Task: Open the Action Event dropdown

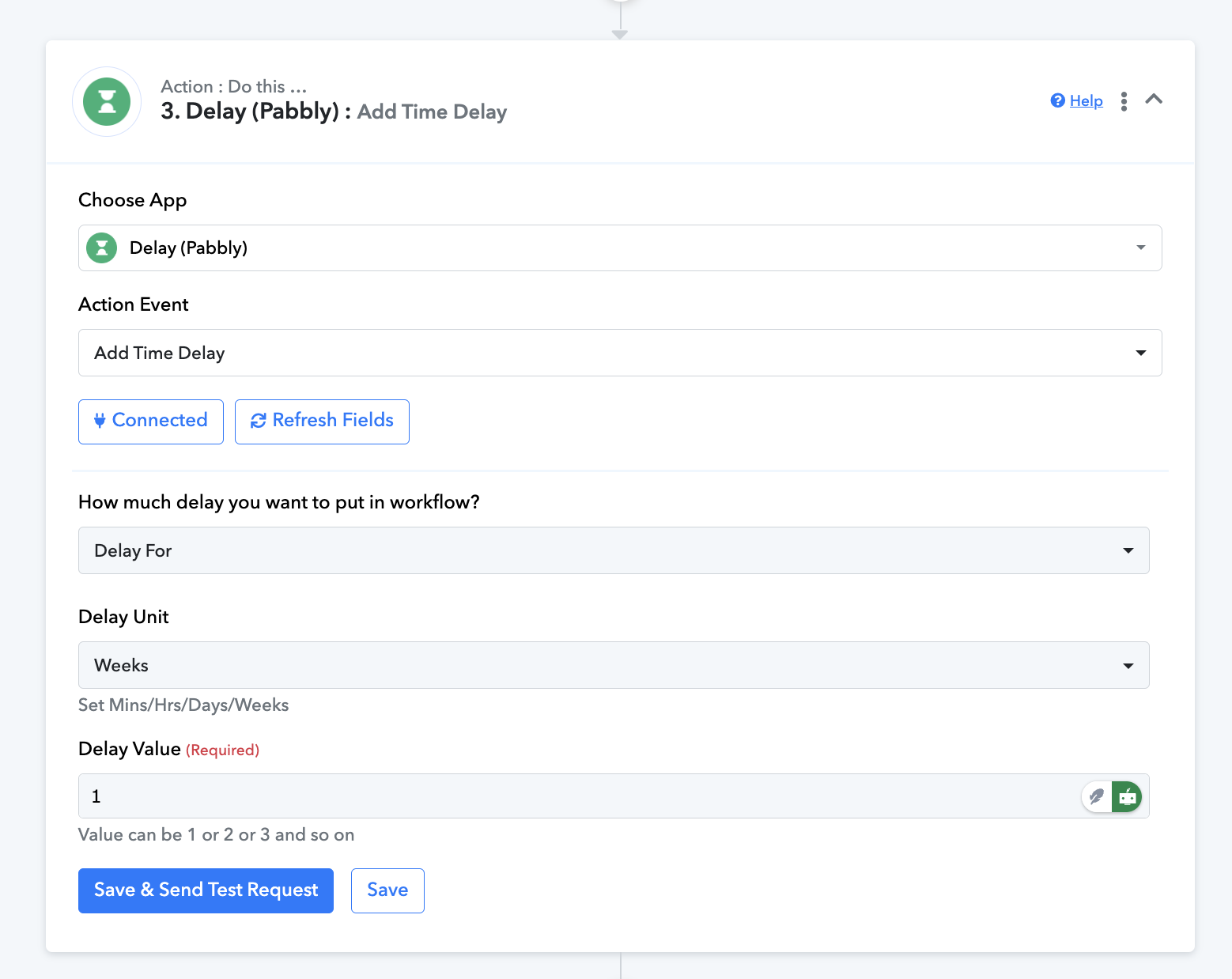Action: tap(620, 353)
